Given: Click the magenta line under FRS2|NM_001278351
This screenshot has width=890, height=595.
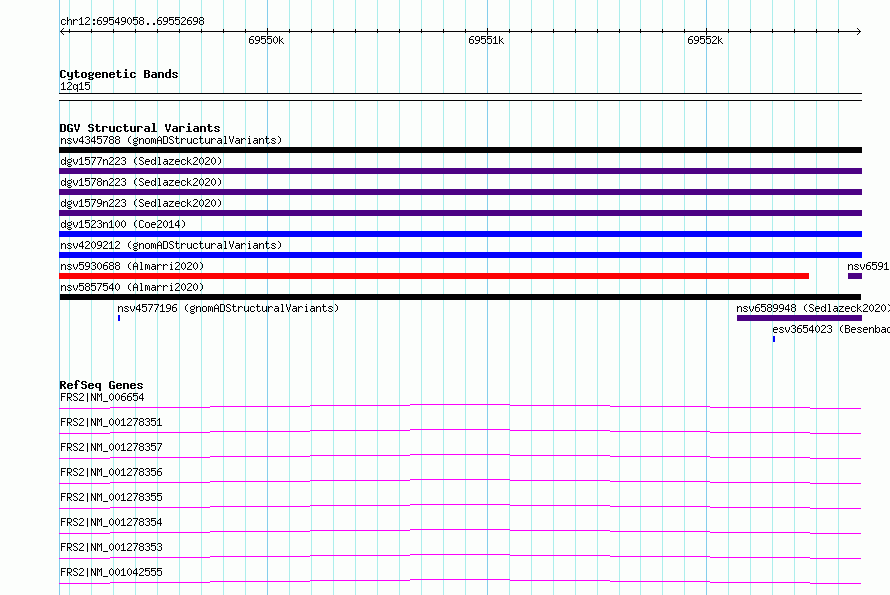Looking at the screenshot, I should (460, 431).
